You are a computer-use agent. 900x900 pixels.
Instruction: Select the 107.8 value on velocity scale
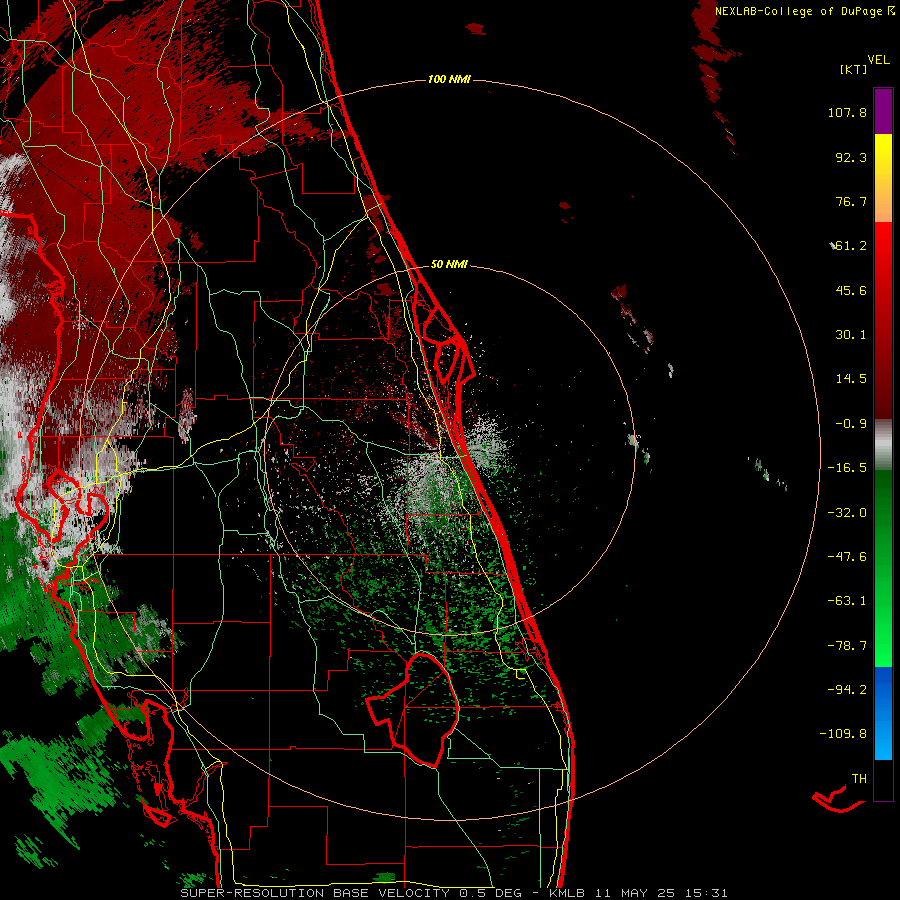click(x=847, y=112)
